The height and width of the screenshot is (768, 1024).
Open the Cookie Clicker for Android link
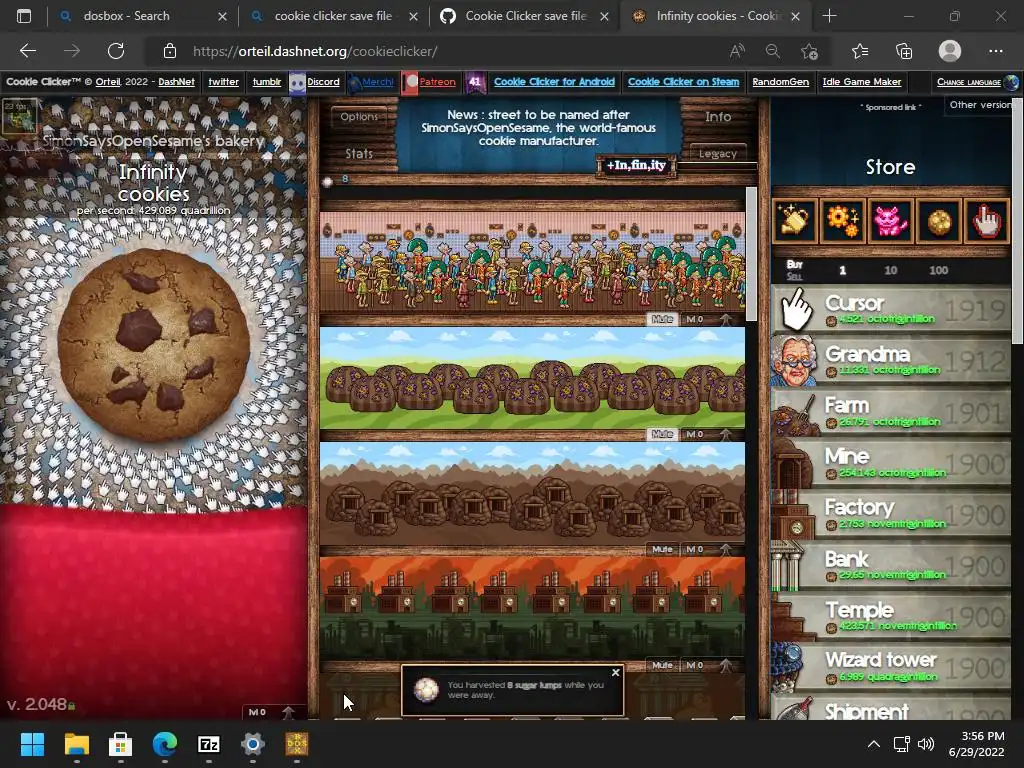coord(554,82)
